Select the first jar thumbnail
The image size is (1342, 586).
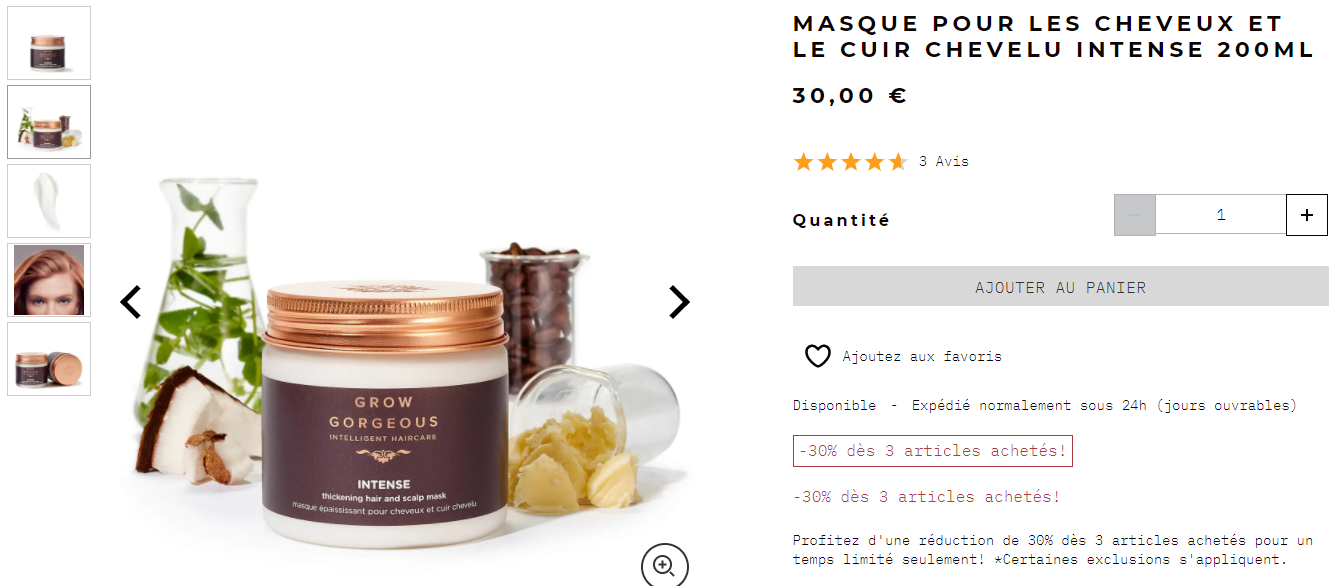tap(49, 43)
